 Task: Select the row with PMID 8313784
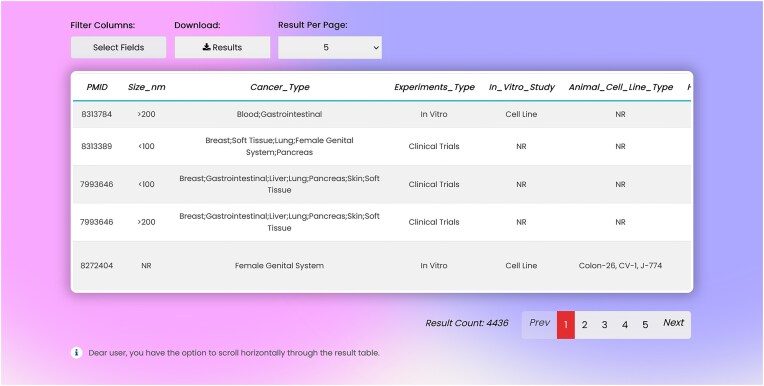(x=382, y=115)
